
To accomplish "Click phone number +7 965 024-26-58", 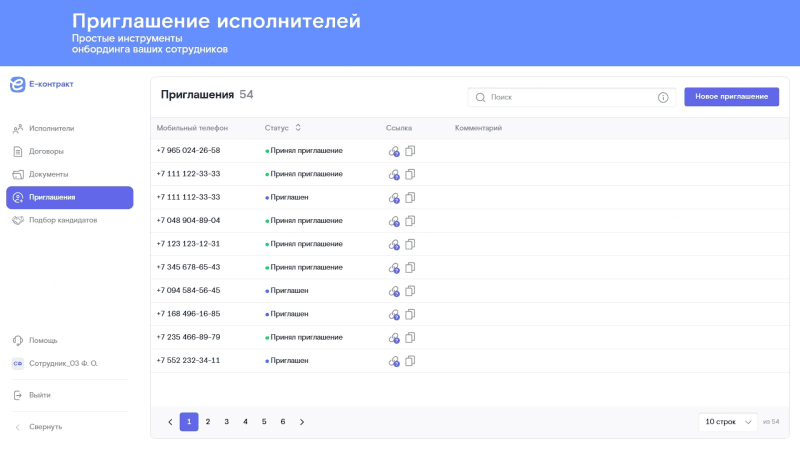I will [x=188, y=151].
